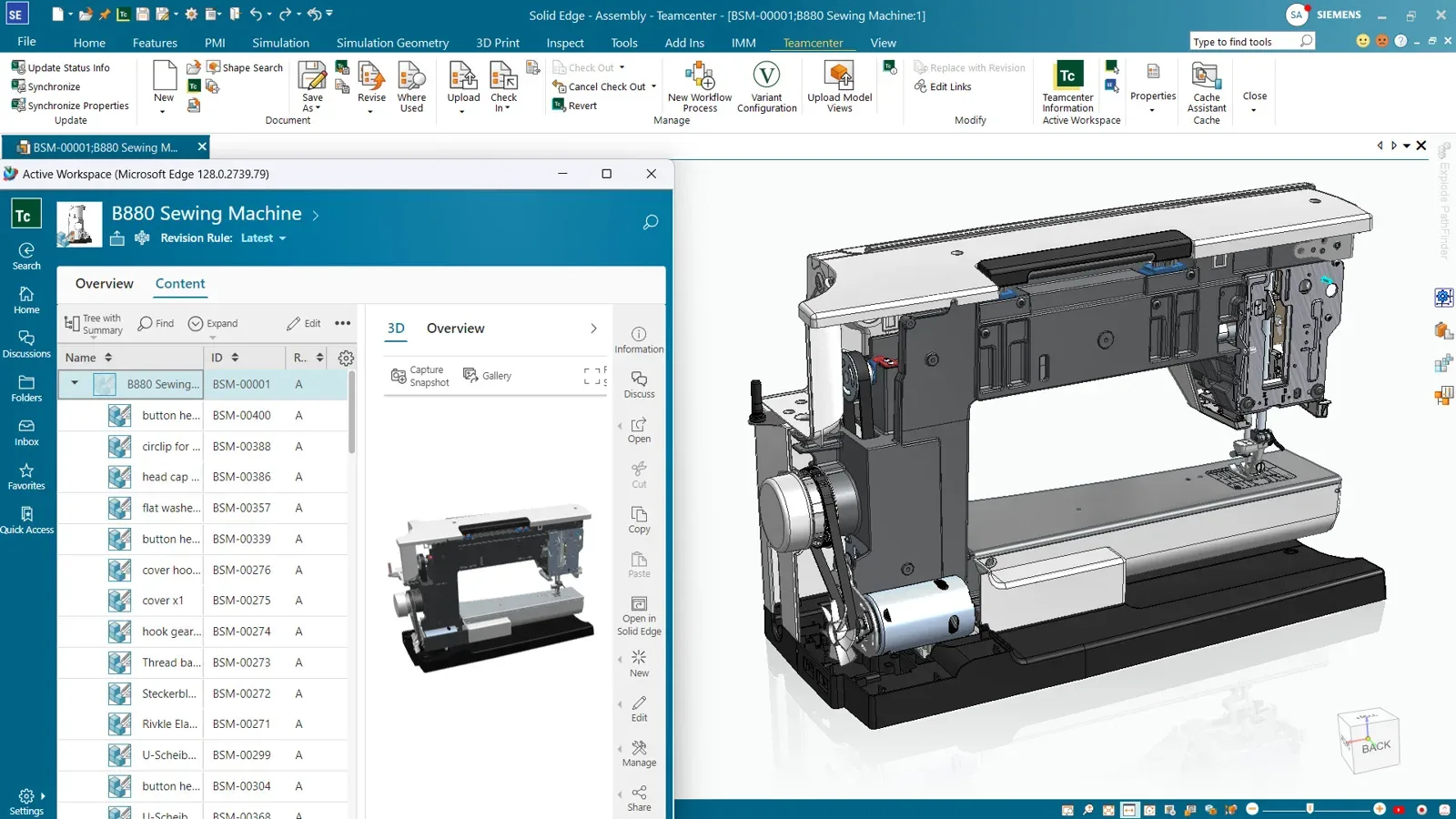Click Synchronize Properties
This screenshot has width=1456, height=819.
[70, 106]
